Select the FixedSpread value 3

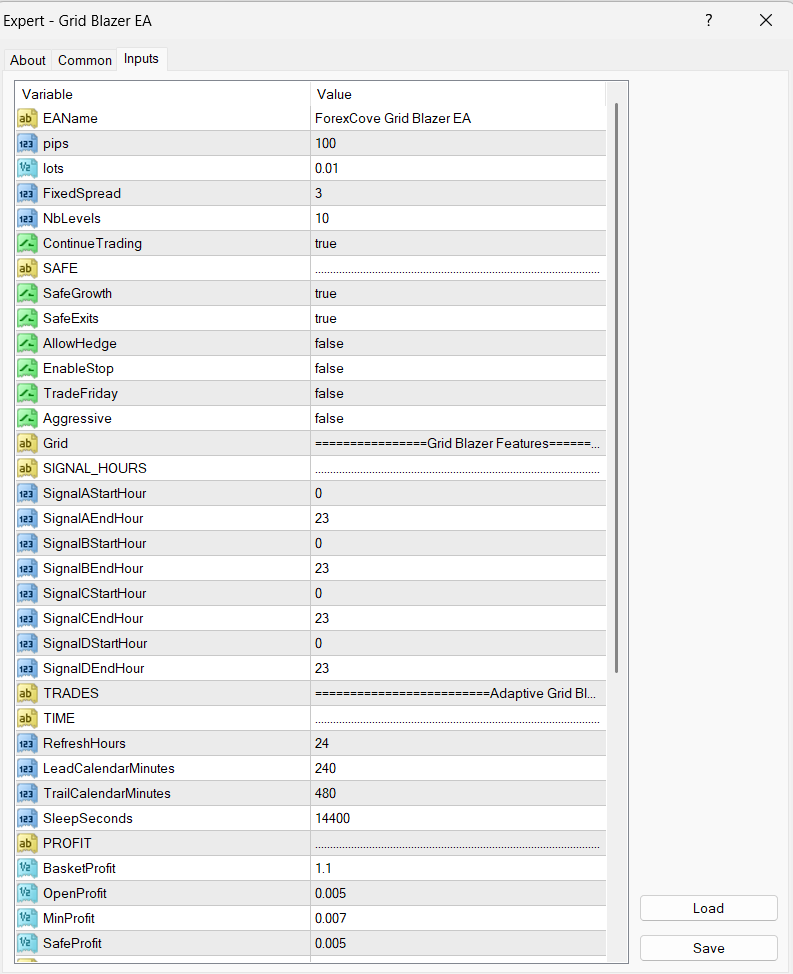[319, 193]
